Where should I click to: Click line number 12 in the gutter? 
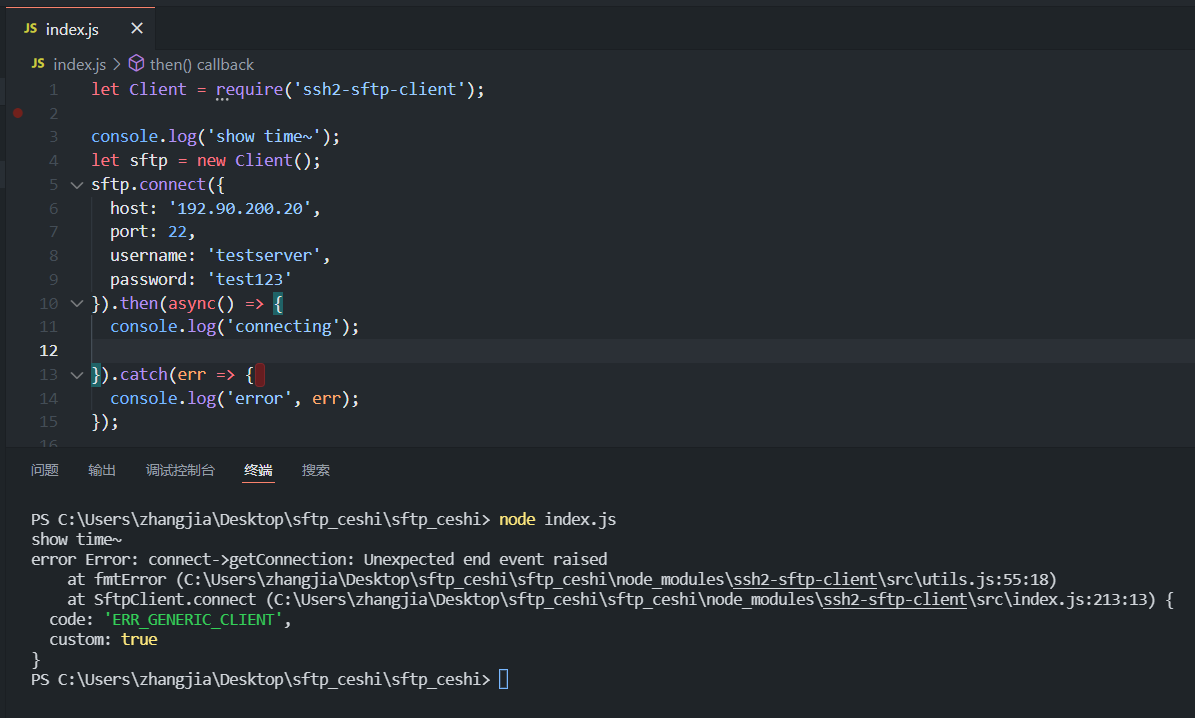point(48,350)
